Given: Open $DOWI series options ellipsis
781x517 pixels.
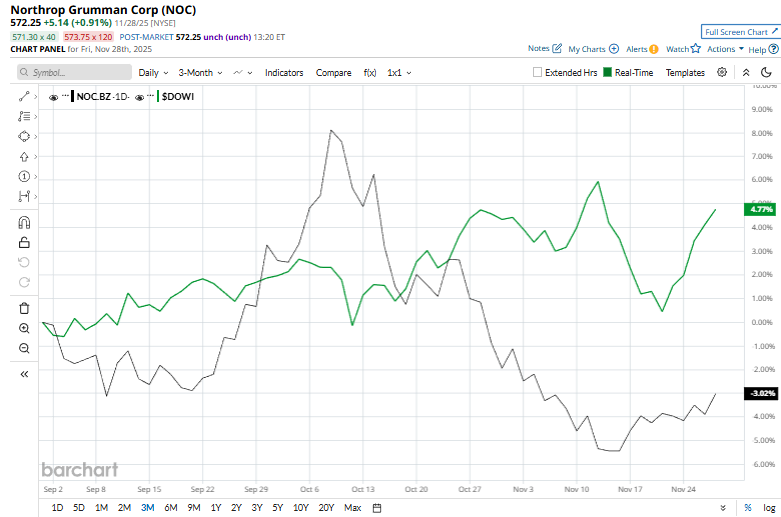Looking at the screenshot, I should (150, 96).
